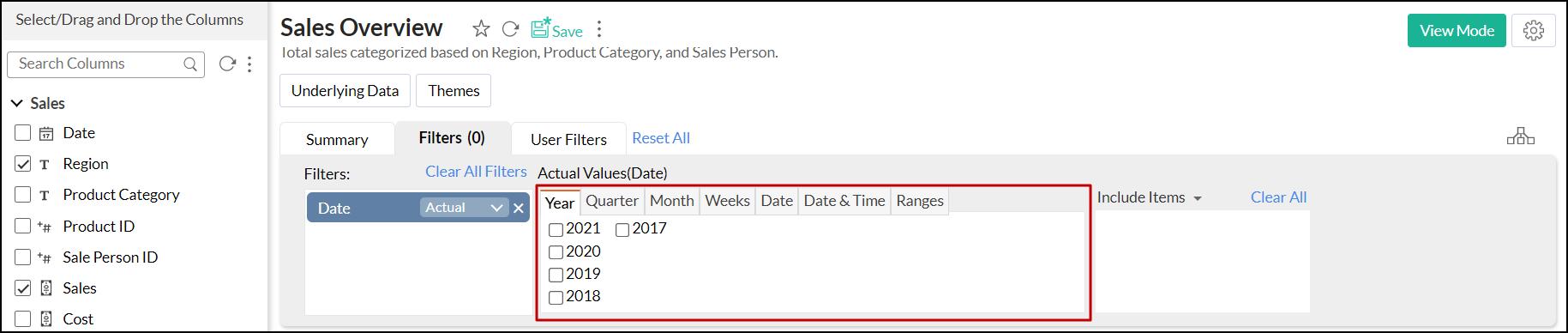This screenshot has width=1568, height=333.
Task: Collapse the Sales table tree
Action: point(16,103)
